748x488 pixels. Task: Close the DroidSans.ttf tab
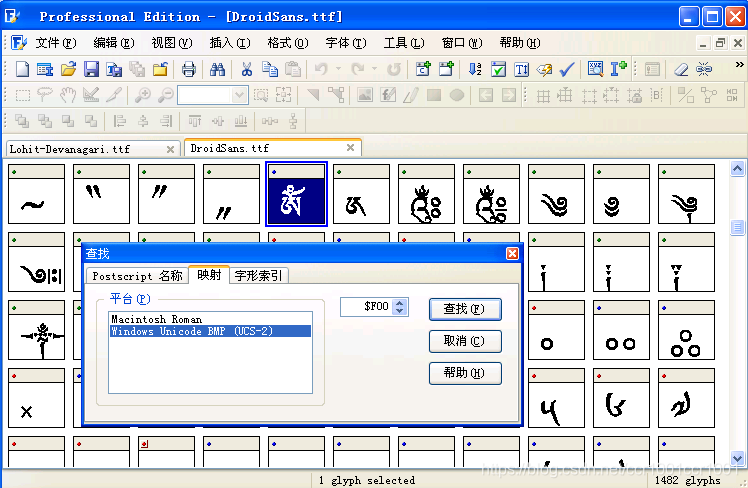(x=350, y=147)
